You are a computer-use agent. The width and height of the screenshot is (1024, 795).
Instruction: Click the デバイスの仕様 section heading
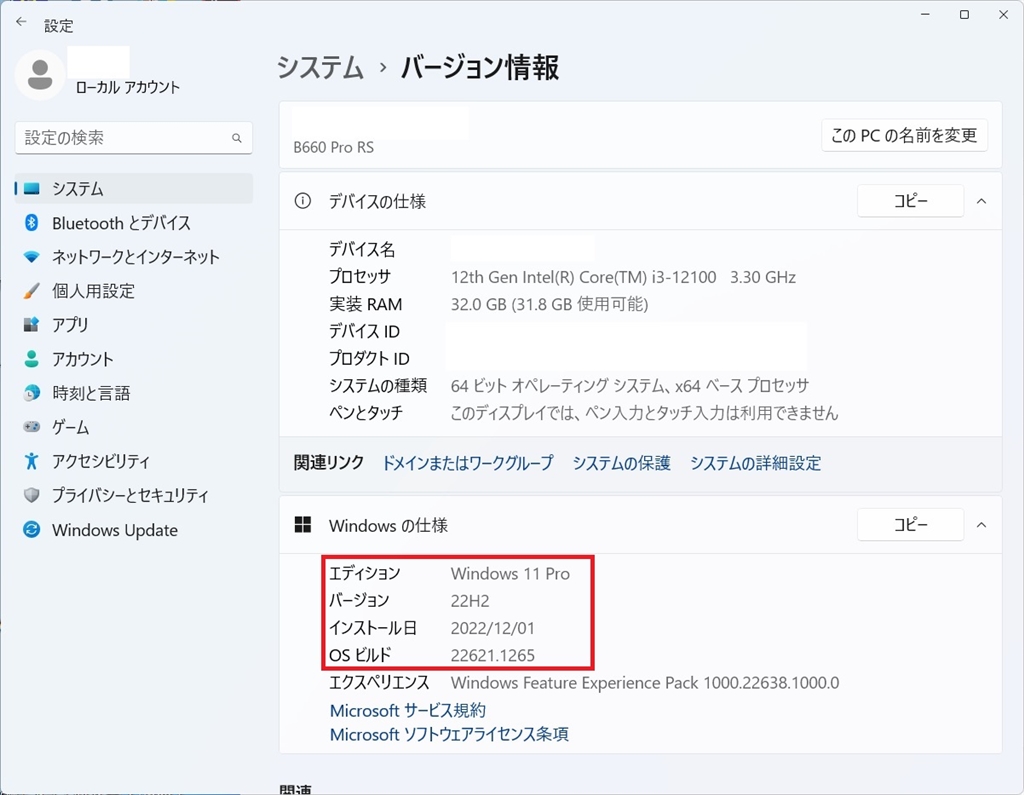point(377,201)
